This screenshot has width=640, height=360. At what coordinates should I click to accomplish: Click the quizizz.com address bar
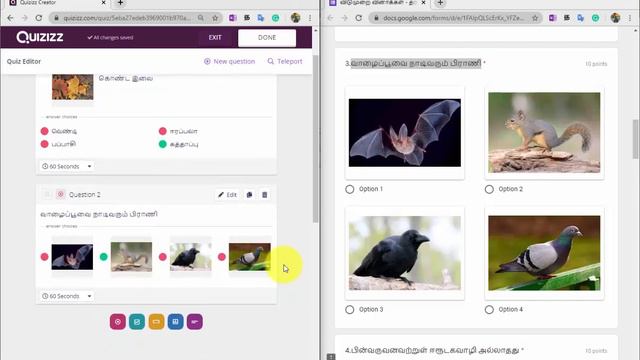(x=127, y=18)
